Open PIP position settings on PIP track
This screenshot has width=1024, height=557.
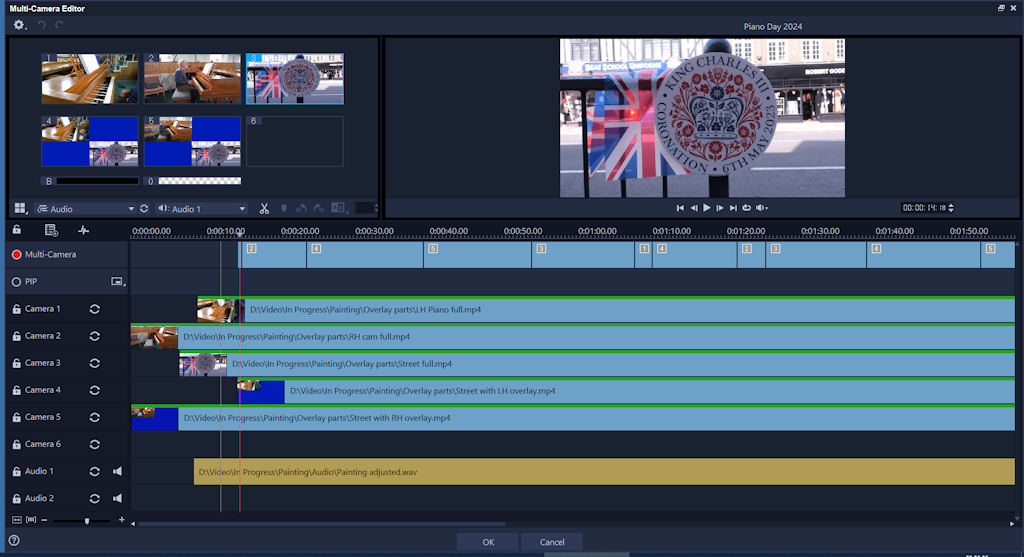point(118,281)
